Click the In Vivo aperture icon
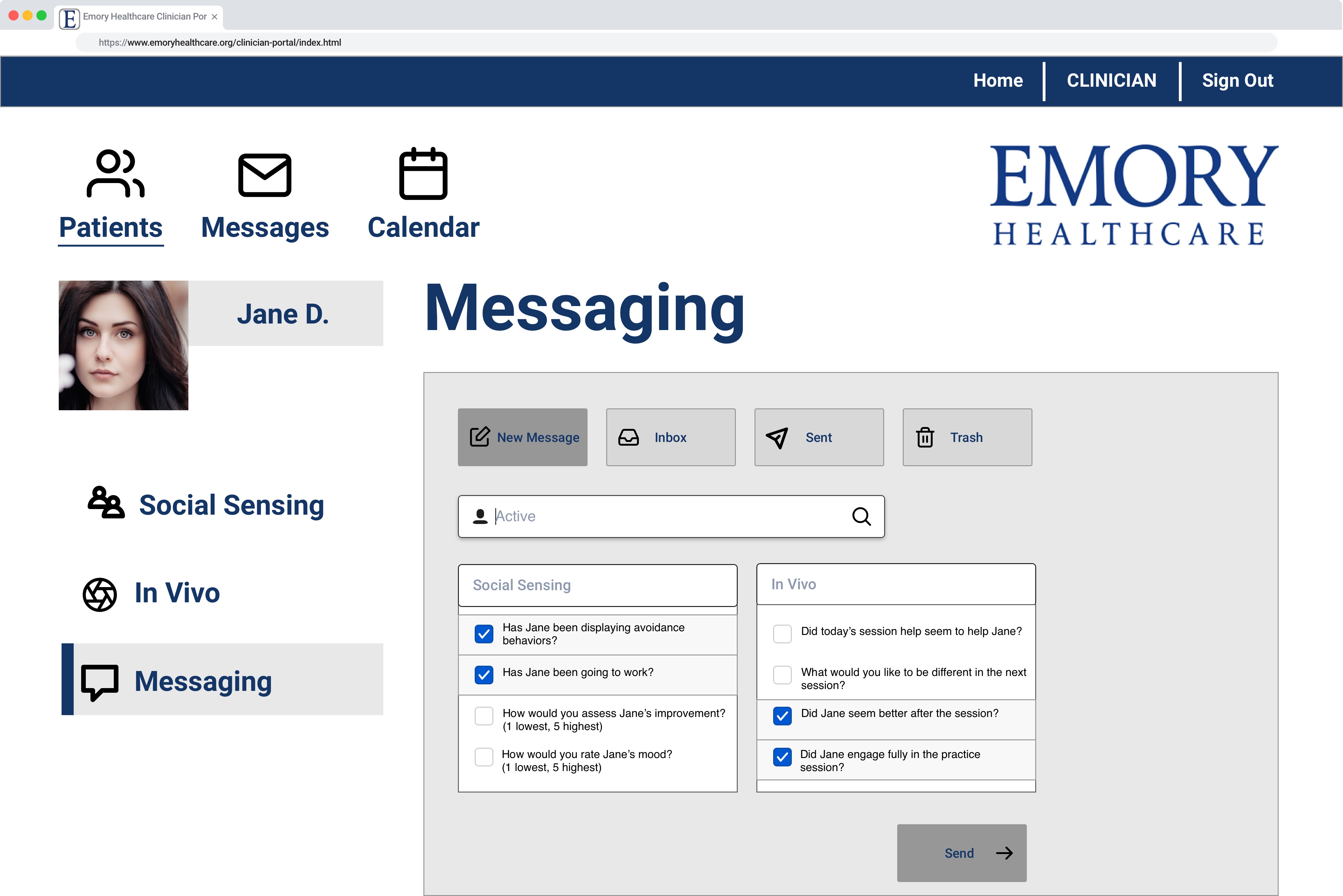The image size is (1343, 896). 99,594
